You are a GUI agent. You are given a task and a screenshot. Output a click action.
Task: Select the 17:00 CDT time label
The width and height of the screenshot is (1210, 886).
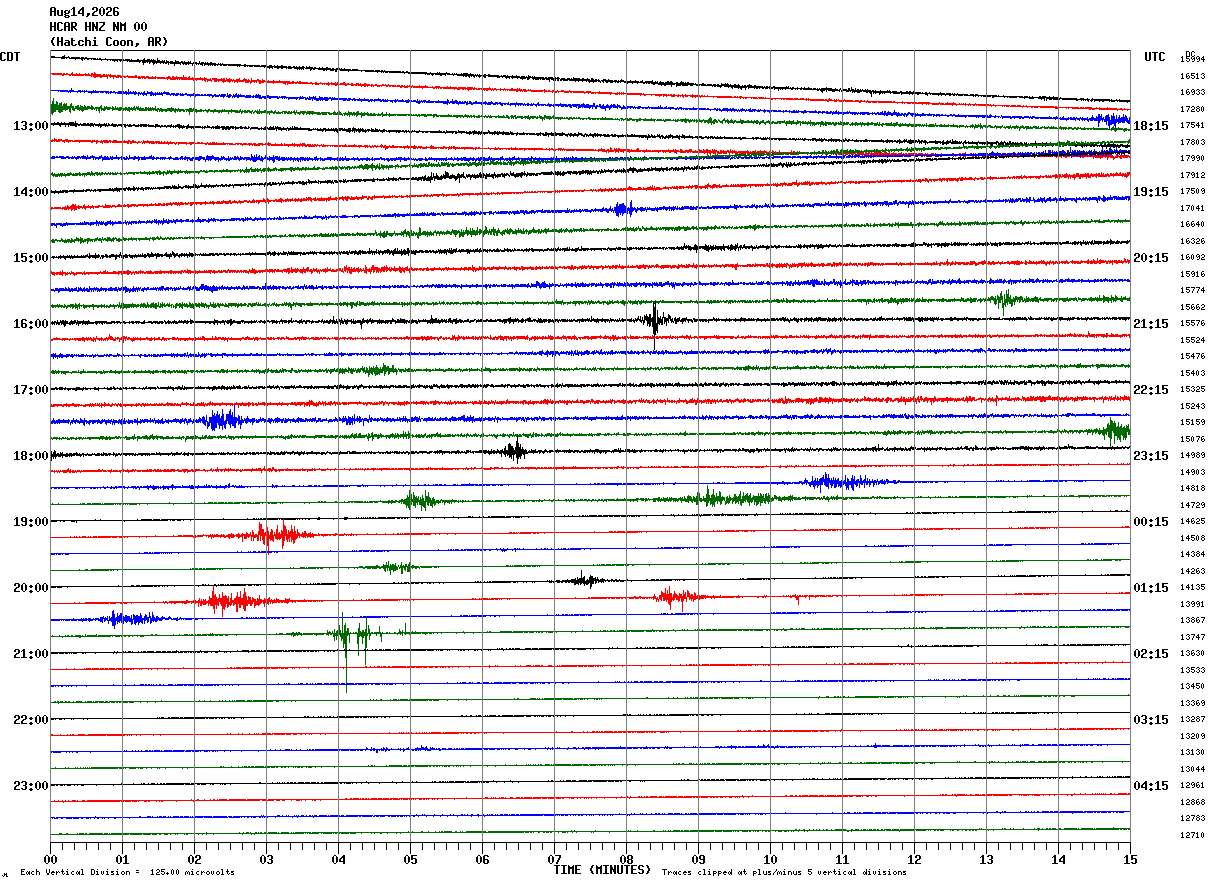pyautogui.click(x=31, y=390)
